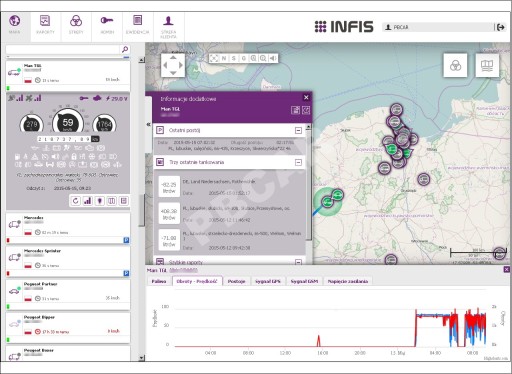The height and width of the screenshot is (374, 512).
Task: Click the report icon in the info panel header
Action: point(295,110)
